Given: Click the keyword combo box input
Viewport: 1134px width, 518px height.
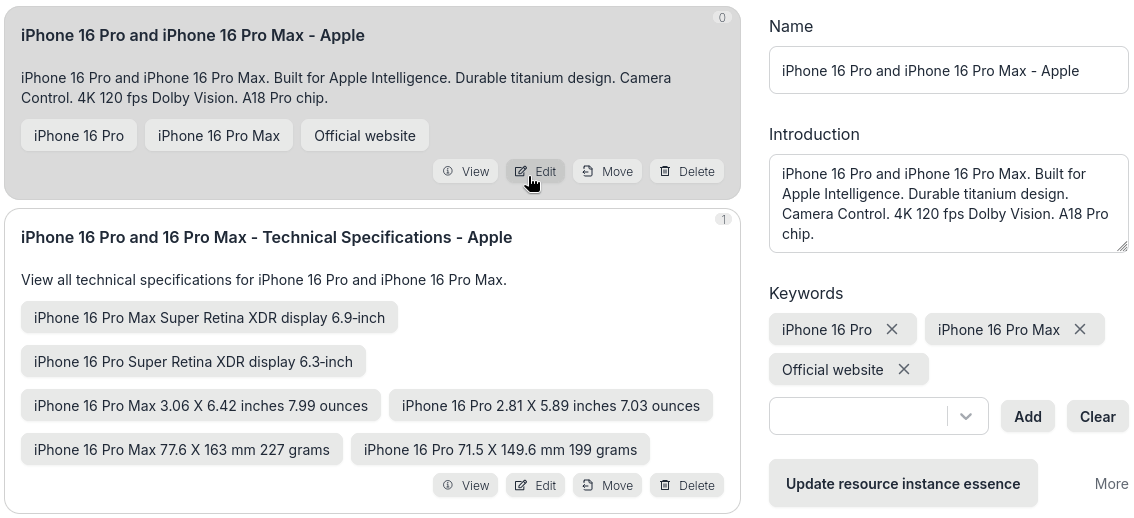Looking at the screenshot, I should click(x=858, y=416).
